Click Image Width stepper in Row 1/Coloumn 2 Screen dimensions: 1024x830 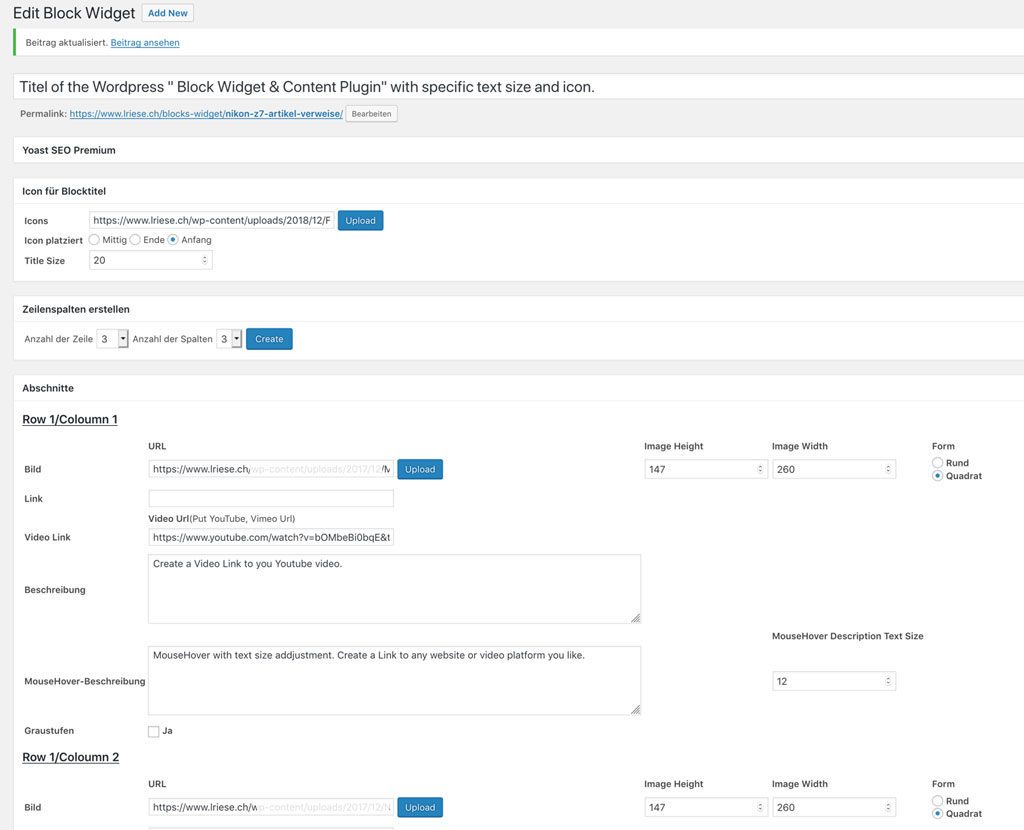(x=888, y=807)
